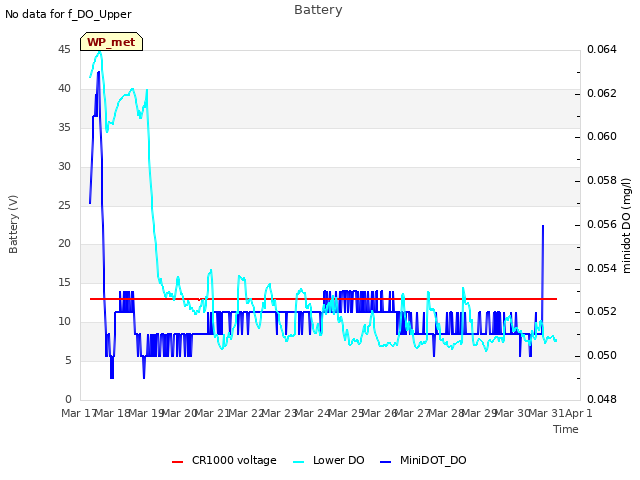
Task: Click the Apr 1 x-axis tick label
Action: tap(578, 413)
